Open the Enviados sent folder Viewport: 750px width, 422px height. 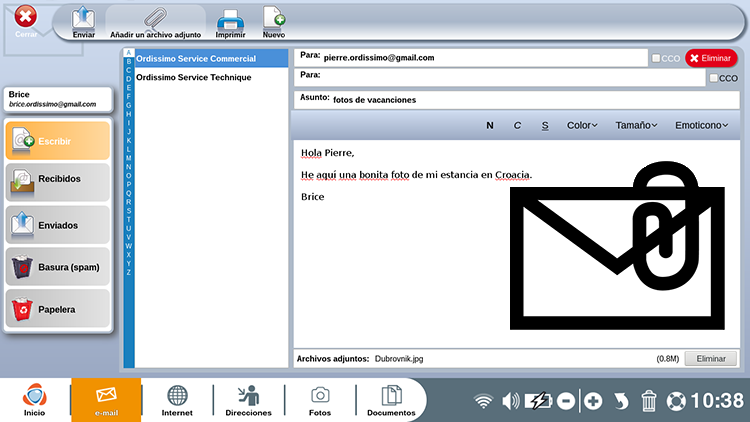57,224
